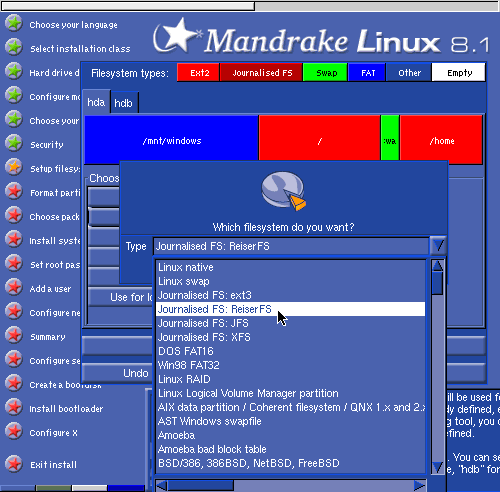Click the install progress bar at top
The width and height of the screenshot is (500, 492).
pos(250,6)
